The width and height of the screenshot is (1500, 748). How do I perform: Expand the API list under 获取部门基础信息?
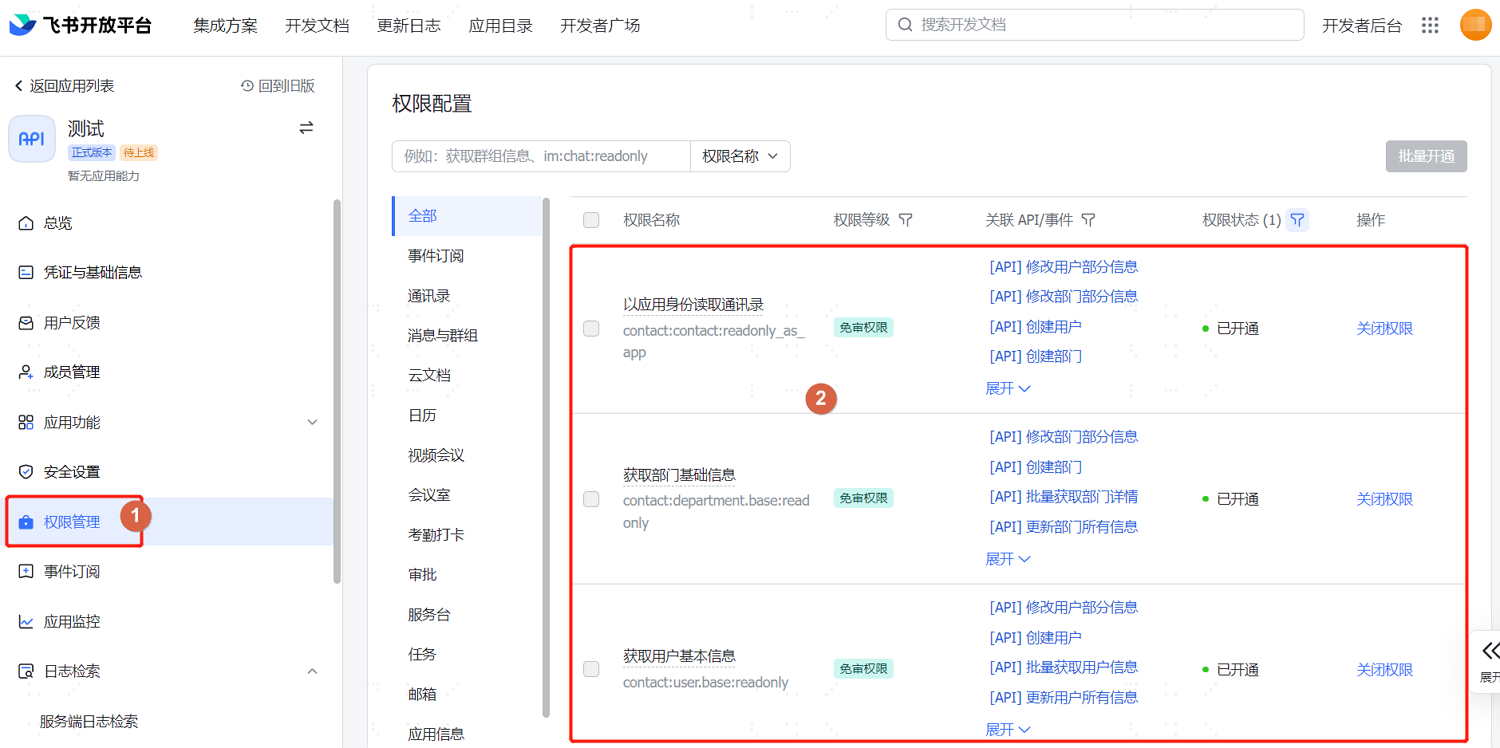click(1008, 559)
